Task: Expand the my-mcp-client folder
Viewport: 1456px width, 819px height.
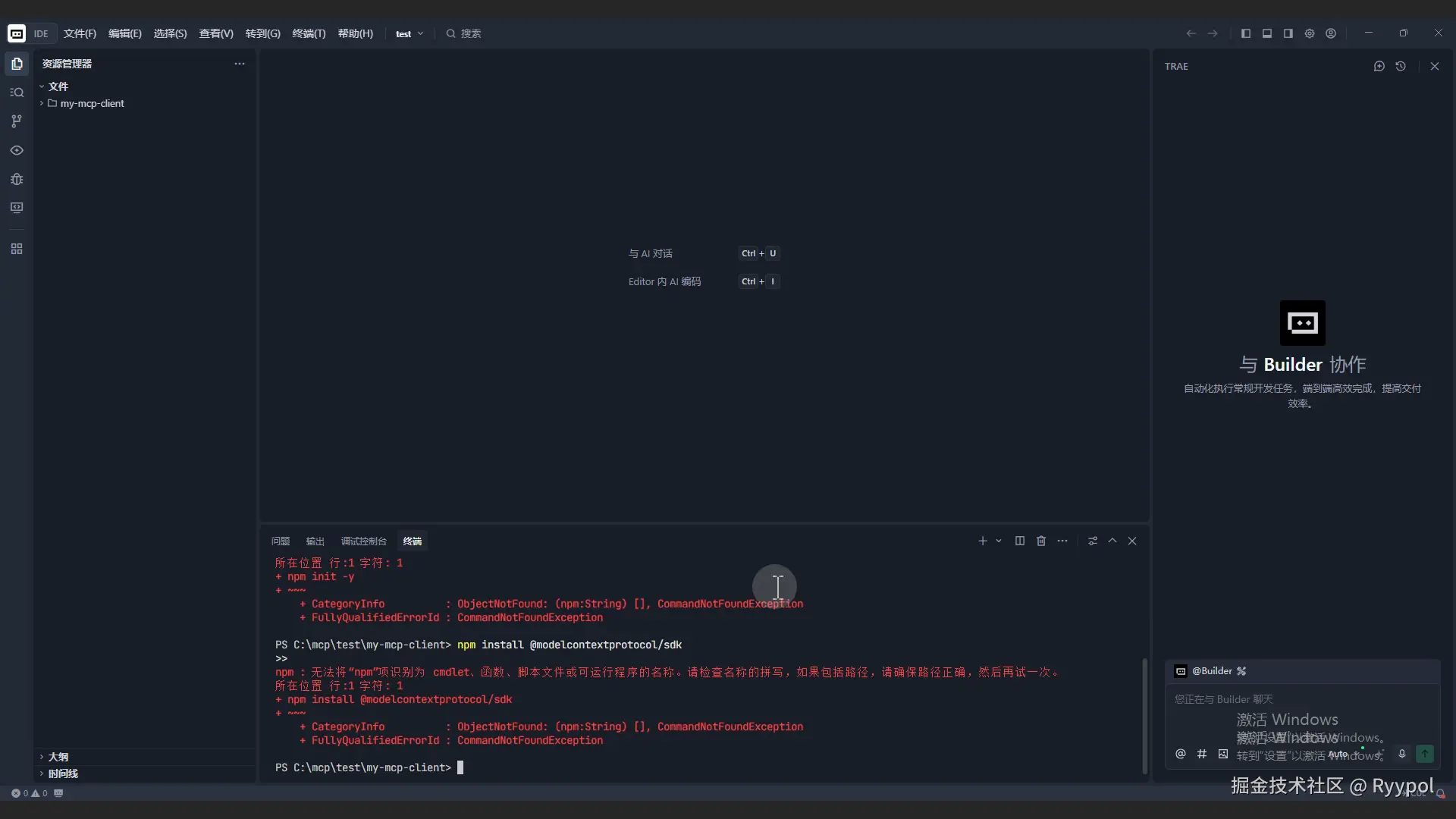Action: pos(92,103)
